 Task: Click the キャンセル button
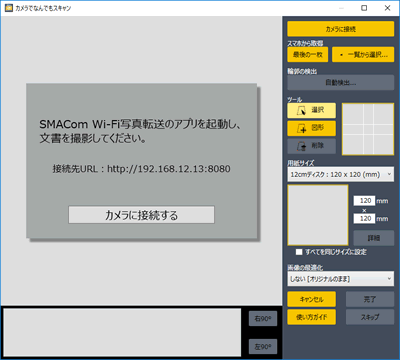pyautogui.click(x=311, y=299)
